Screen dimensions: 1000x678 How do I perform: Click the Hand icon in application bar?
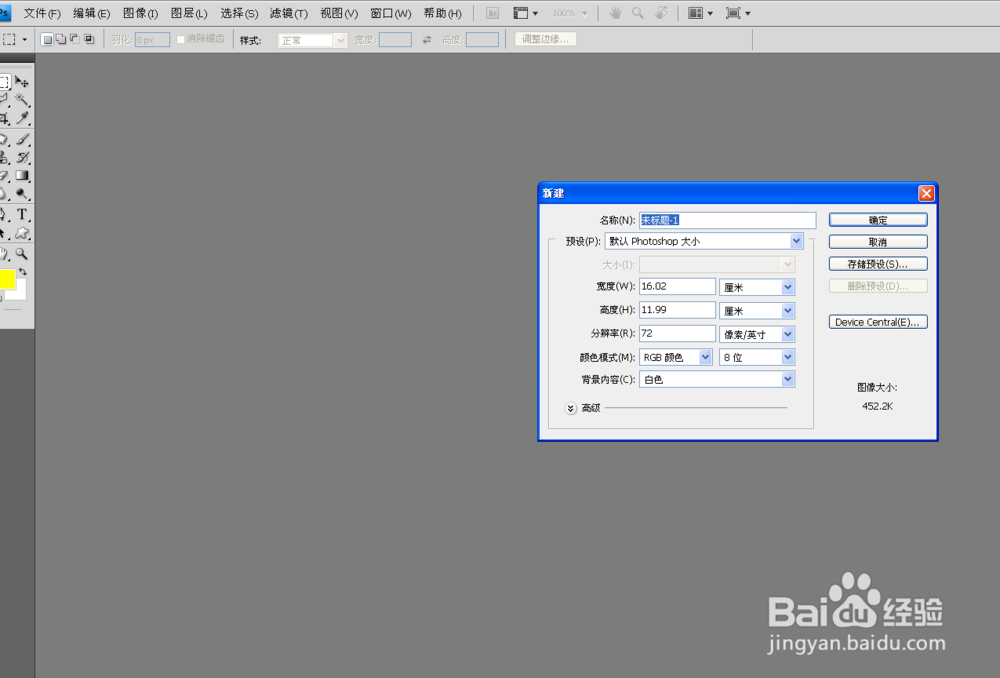pos(615,13)
